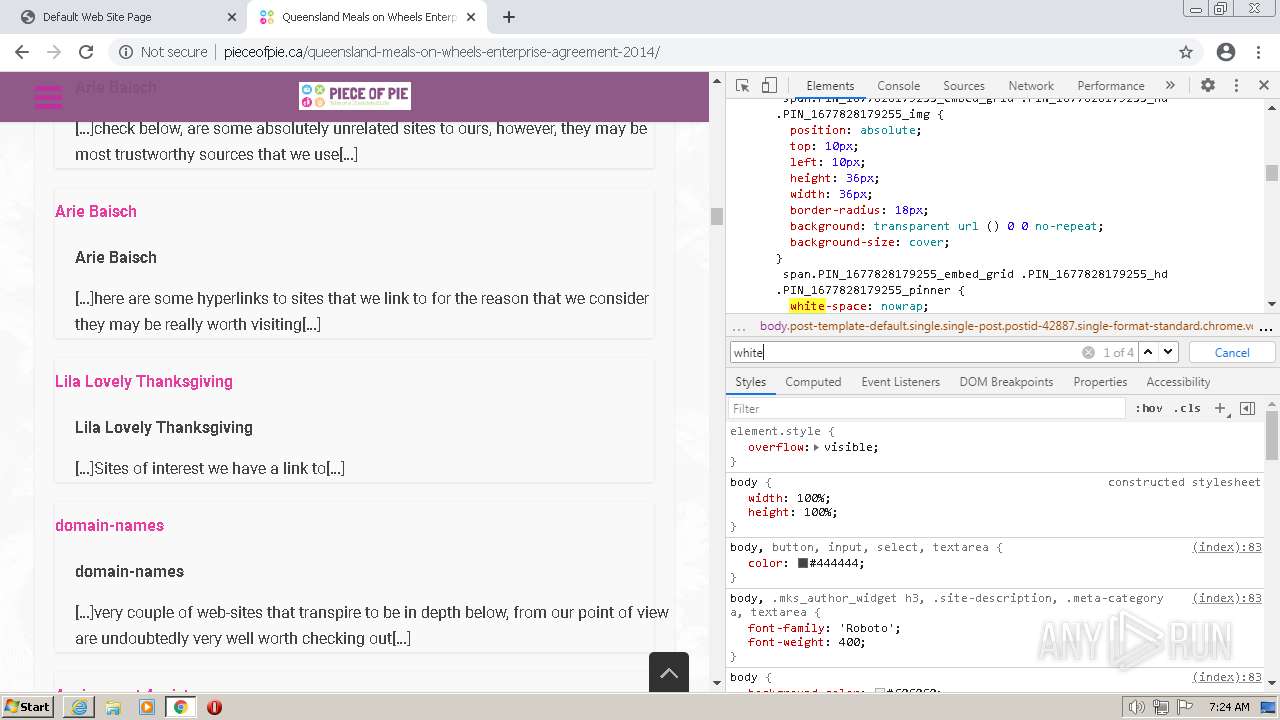Toggle the computed styles sidebar pane icon

(x=1247, y=408)
